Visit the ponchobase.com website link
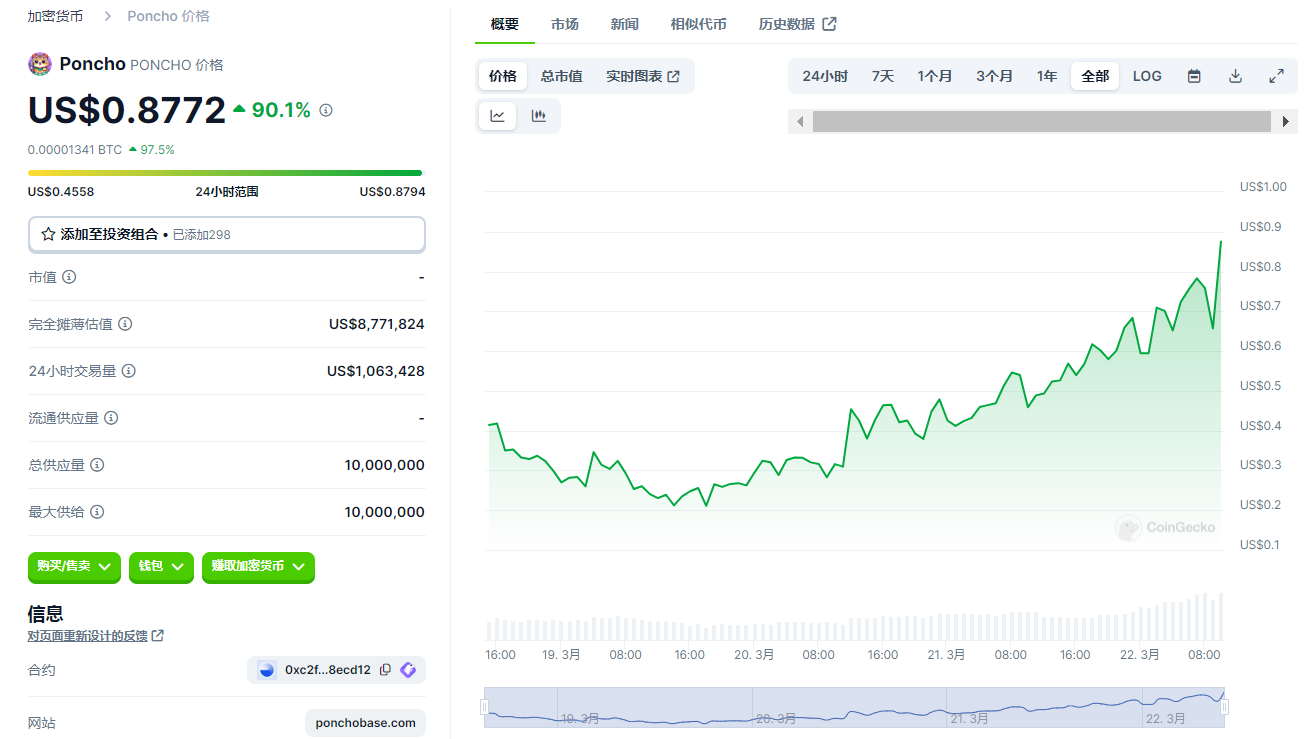Screen dimensions: 1311x739 pos(365,723)
